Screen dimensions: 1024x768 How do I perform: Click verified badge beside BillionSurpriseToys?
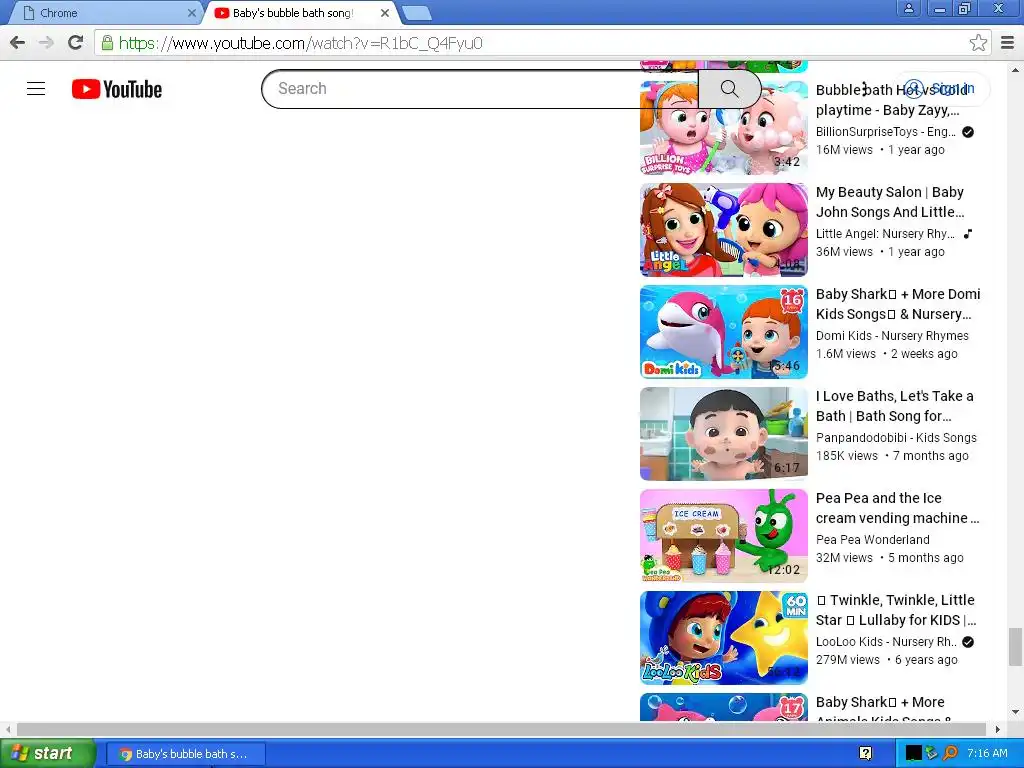(x=968, y=132)
